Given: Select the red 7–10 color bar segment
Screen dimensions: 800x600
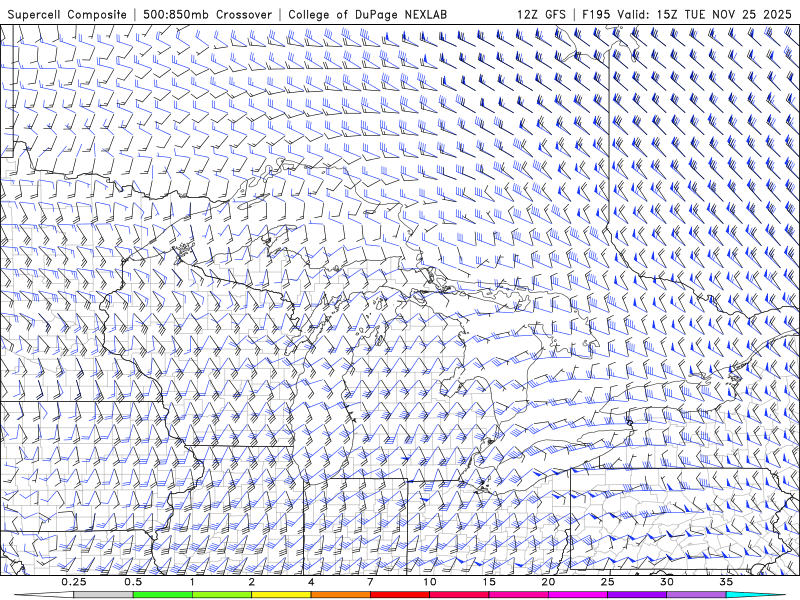Looking at the screenshot, I should (x=399, y=595).
